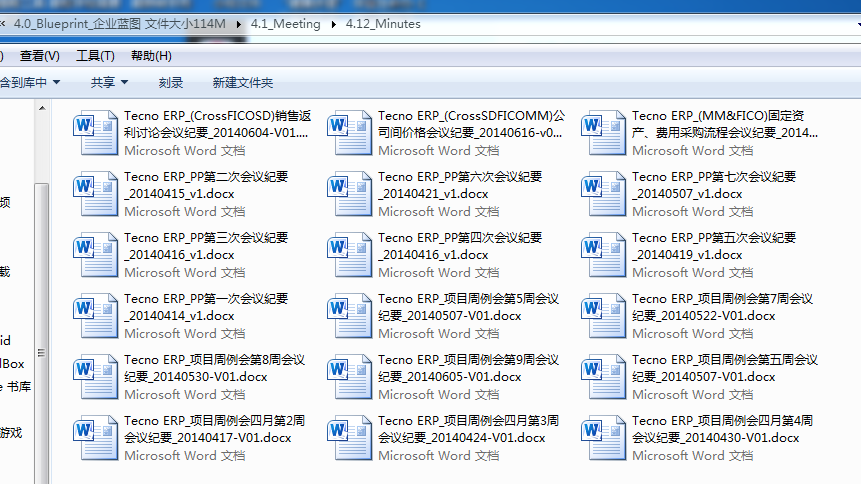
Task: Select file name PP第七次会议纪要_20140507_v1.docx
Action: click(714, 185)
